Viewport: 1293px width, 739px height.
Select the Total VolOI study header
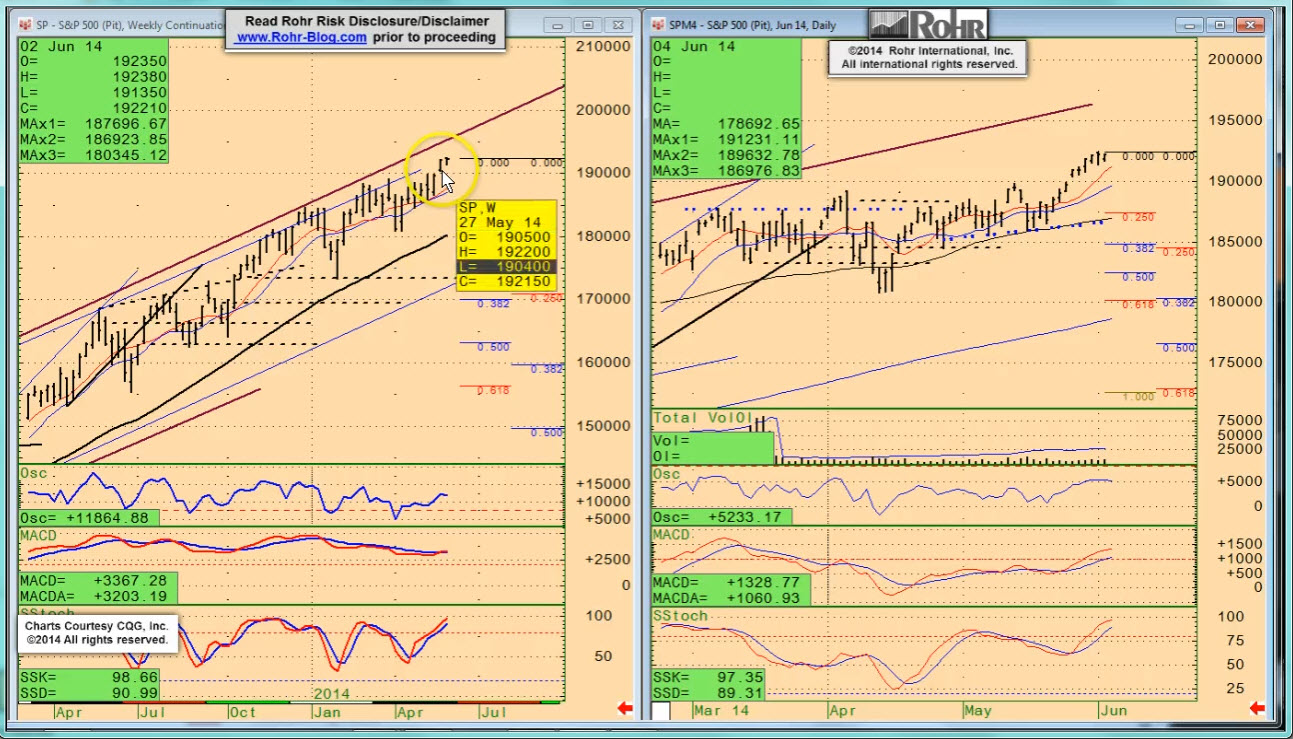click(702, 417)
